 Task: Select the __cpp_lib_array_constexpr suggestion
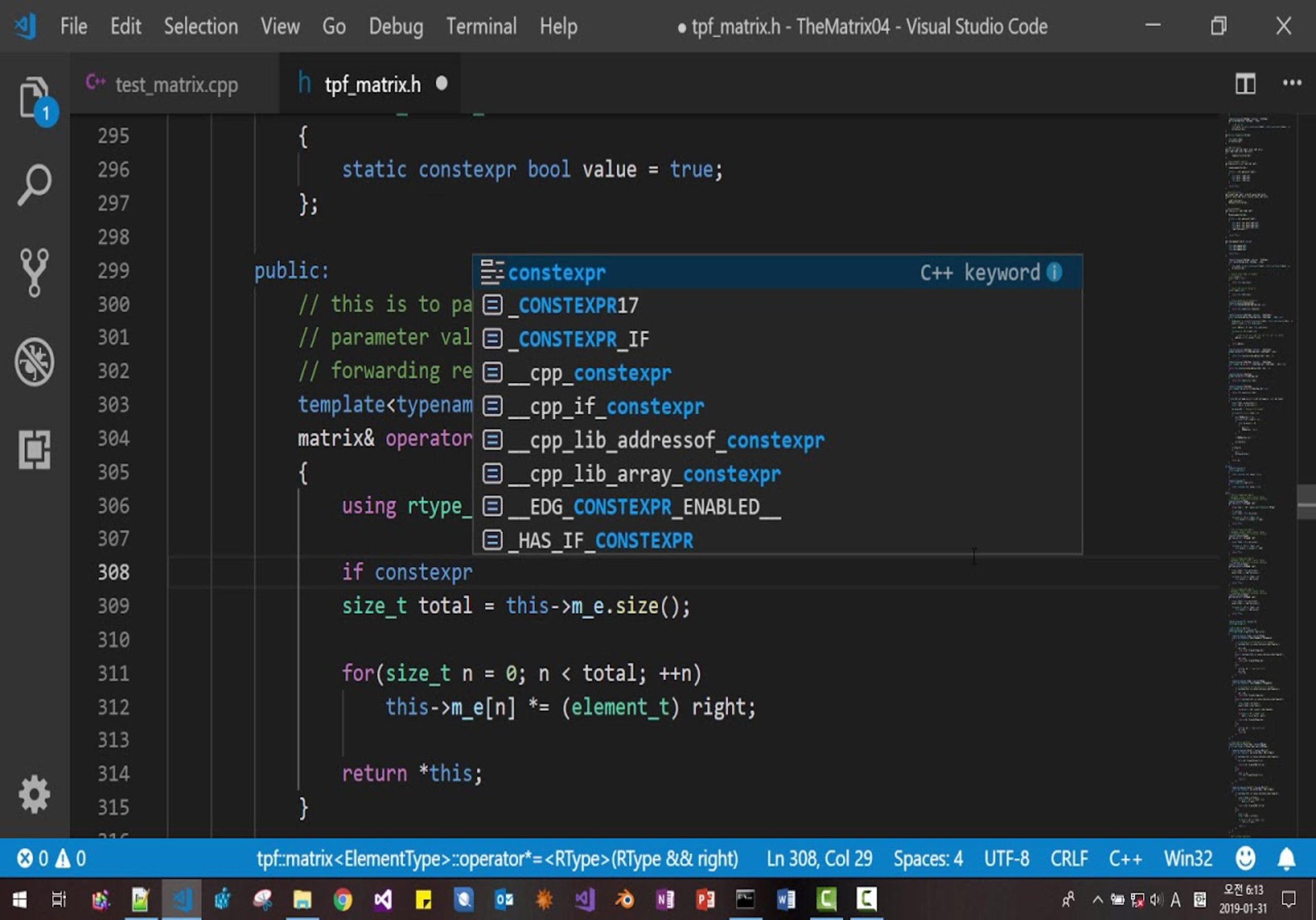(777, 473)
